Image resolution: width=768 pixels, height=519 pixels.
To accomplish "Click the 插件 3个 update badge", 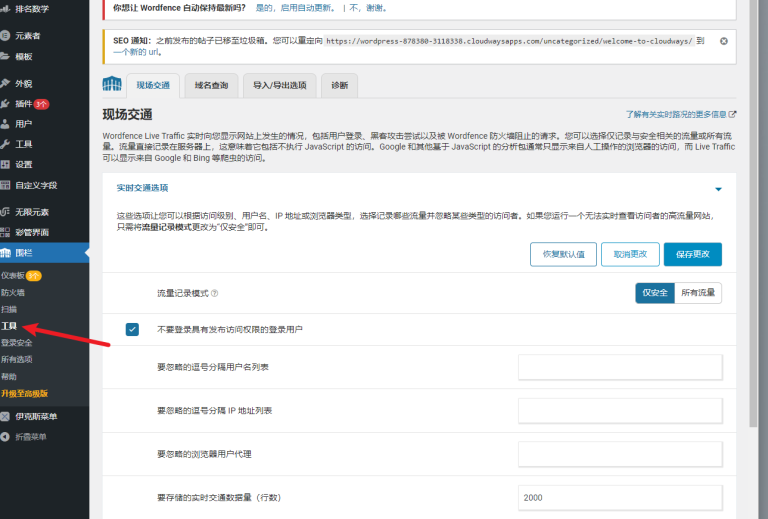I will (41, 104).
